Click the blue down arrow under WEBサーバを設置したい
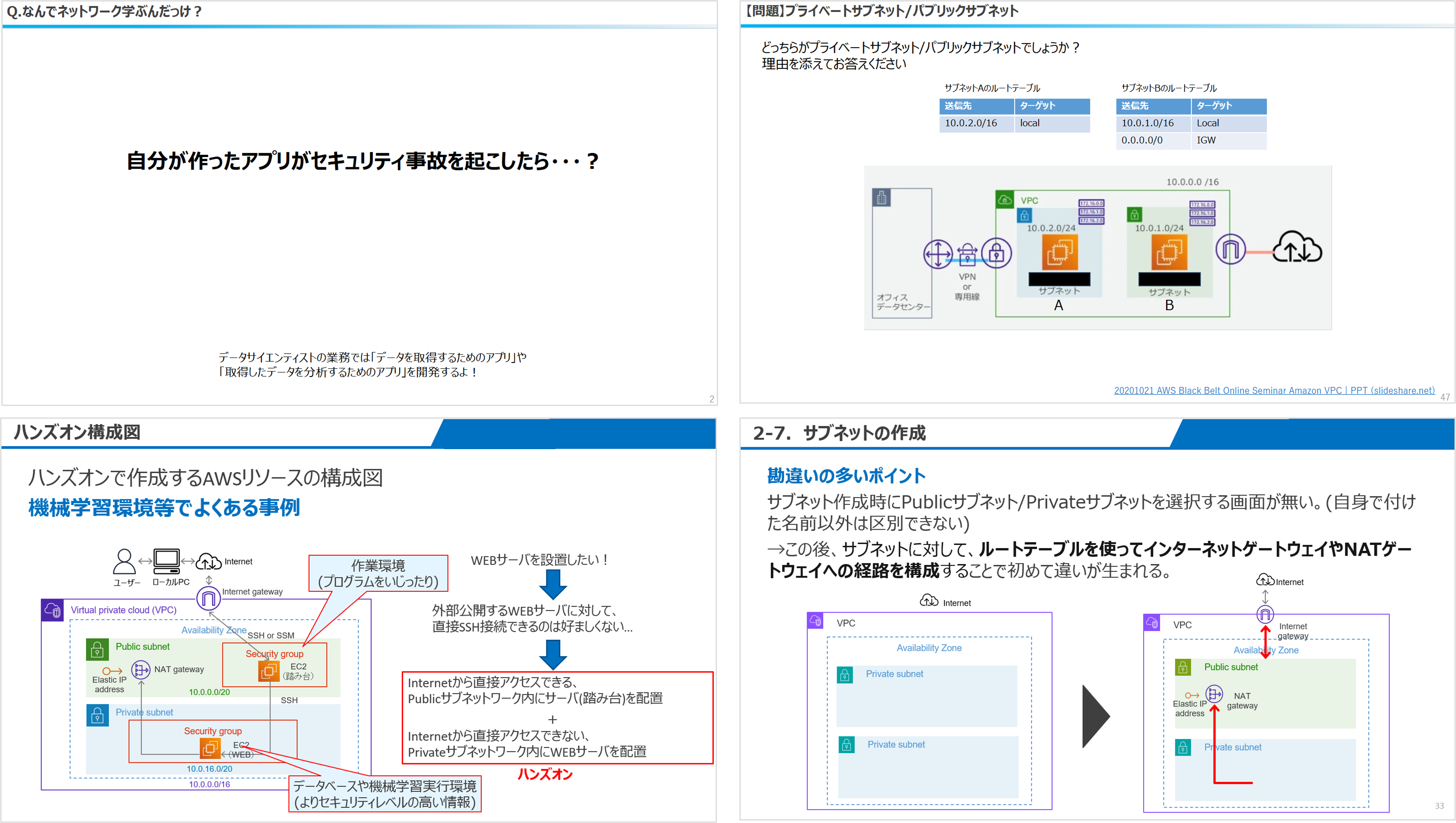Image resolution: width=1456 pixels, height=823 pixels. tap(553, 585)
